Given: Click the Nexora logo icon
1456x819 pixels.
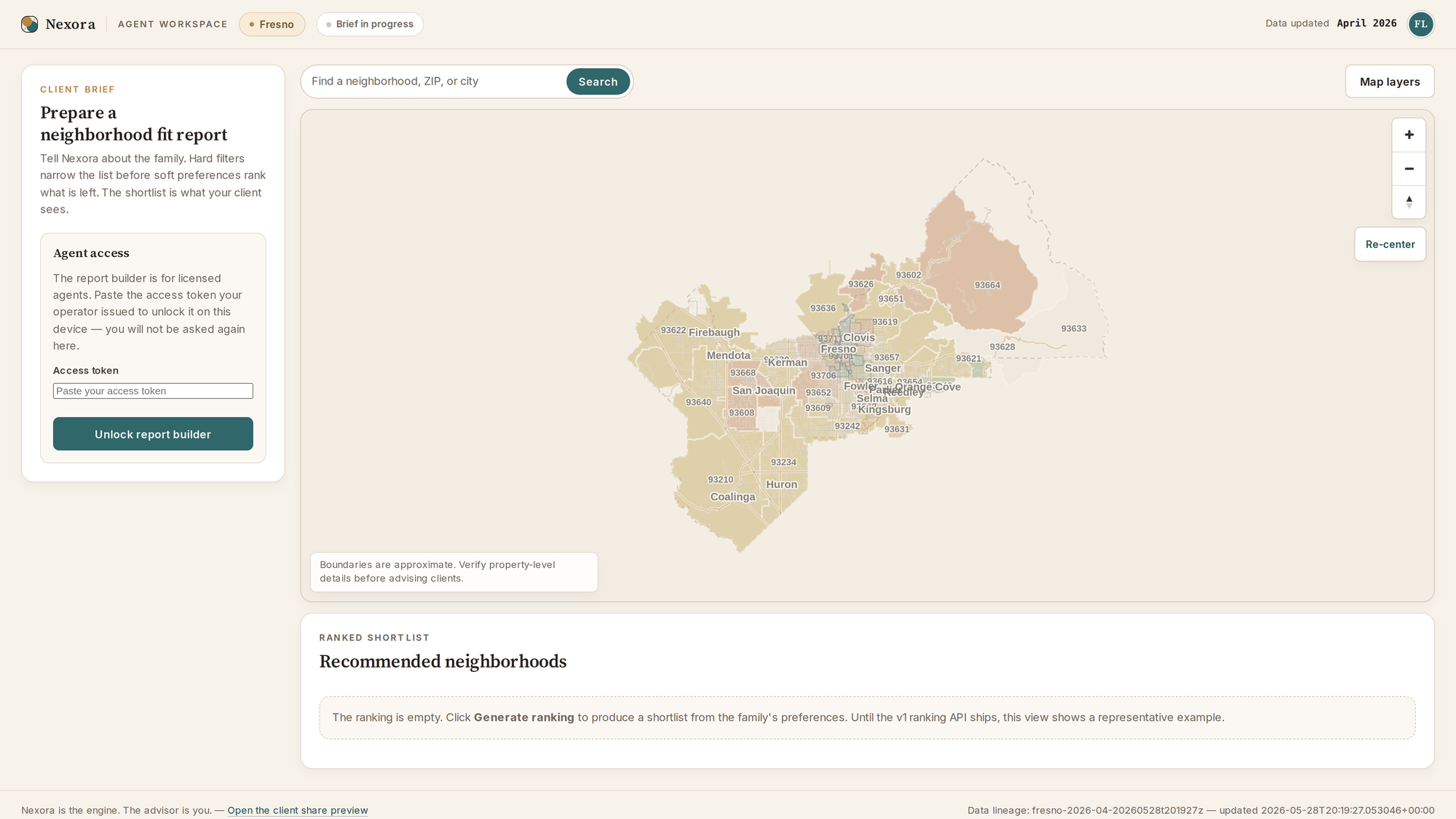Looking at the screenshot, I should click(29, 24).
